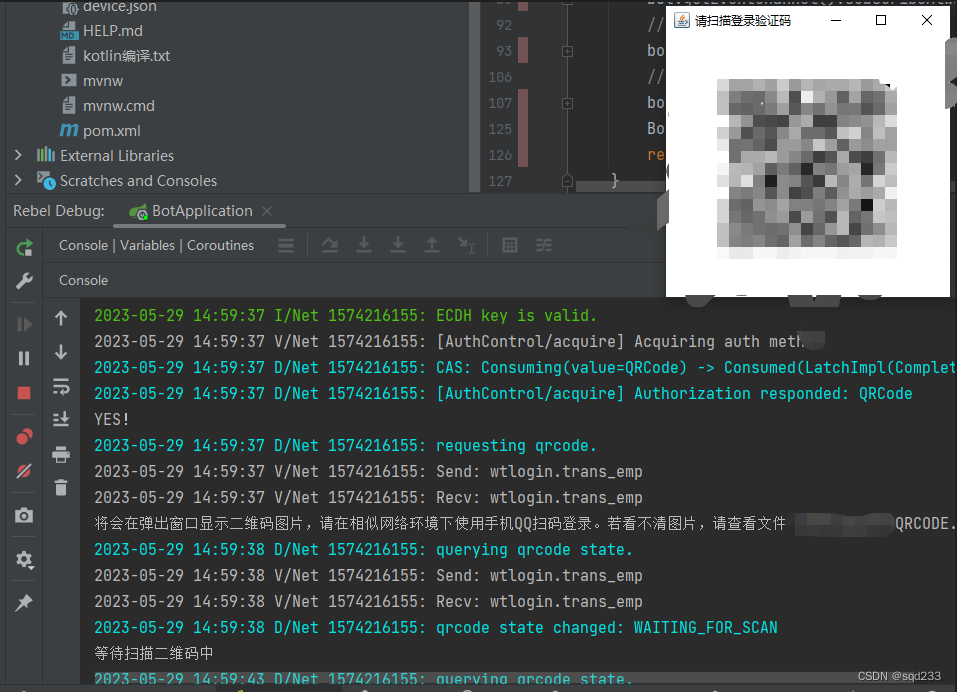
Task: Print the console contents
Action: click(x=61, y=454)
